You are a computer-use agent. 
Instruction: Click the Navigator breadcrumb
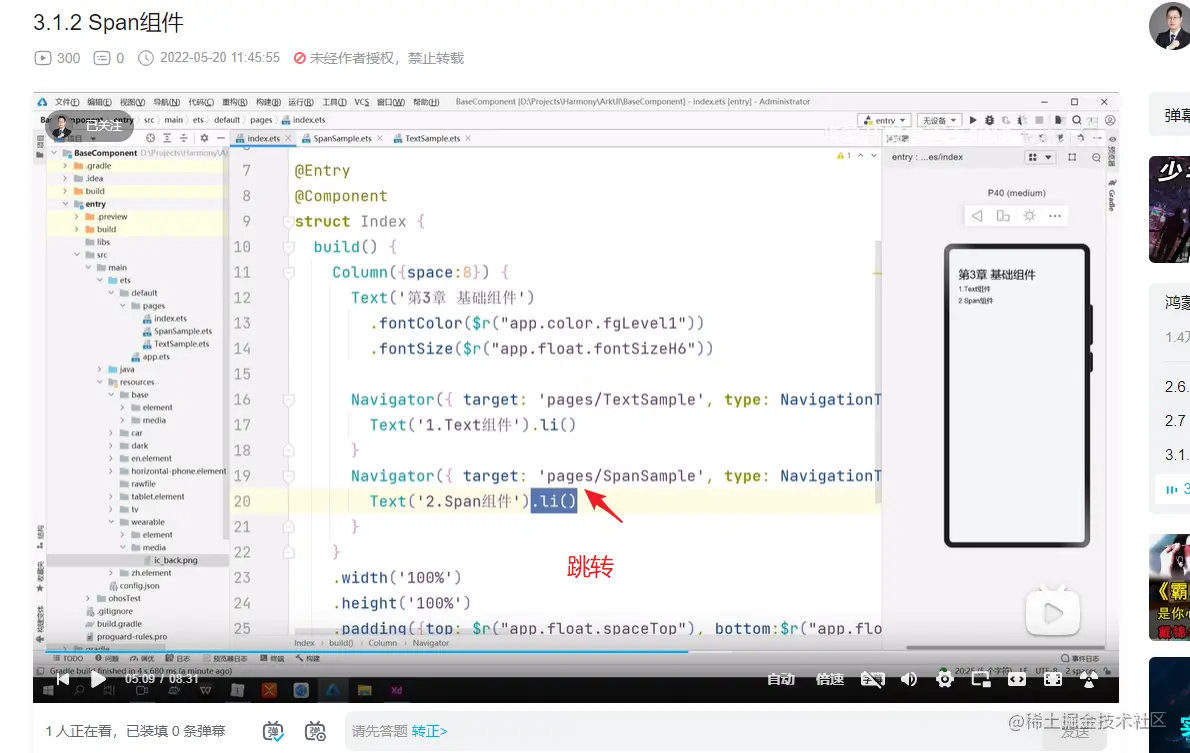430,643
